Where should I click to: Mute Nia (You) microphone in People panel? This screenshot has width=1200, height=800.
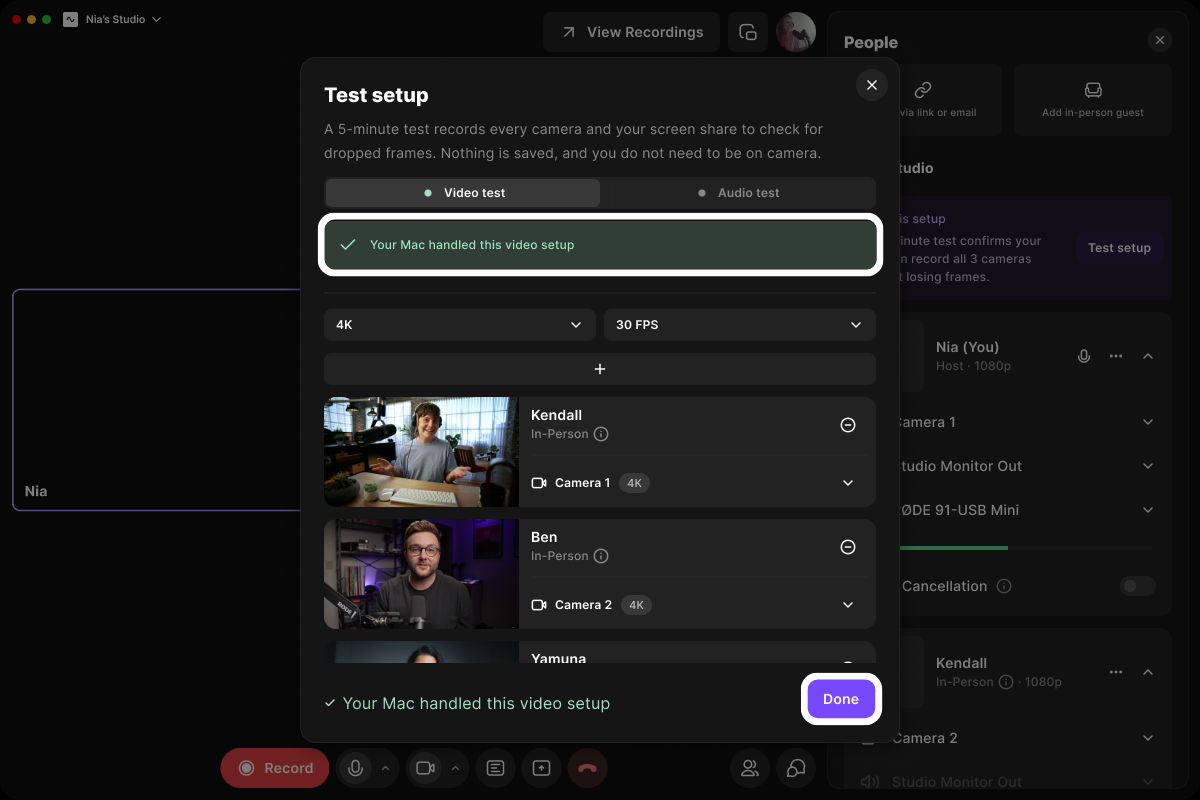click(1084, 356)
